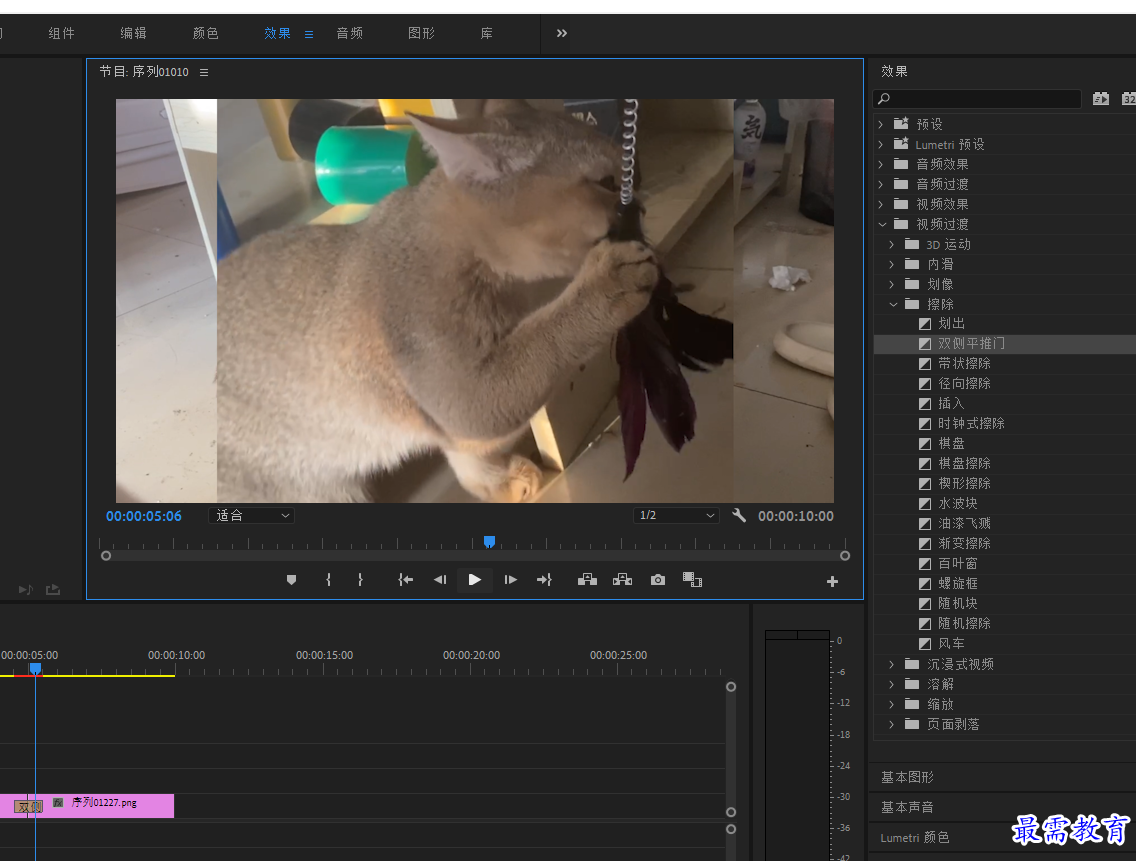This screenshot has width=1136, height=861.
Task: Collapse the 视频过渡 folder
Action: pyautogui.click(x=882, y=225)
